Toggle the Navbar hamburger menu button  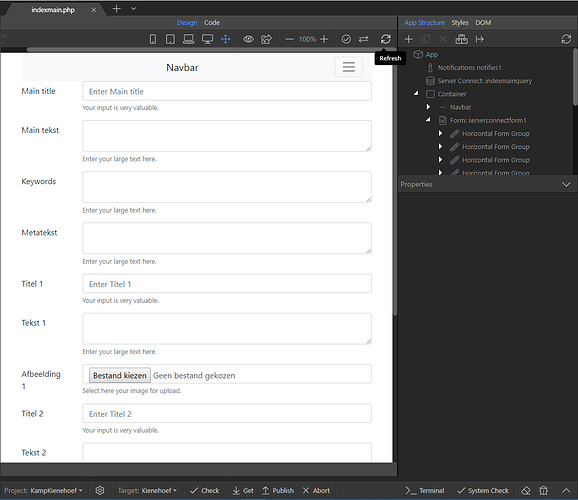tap(348, 67)
